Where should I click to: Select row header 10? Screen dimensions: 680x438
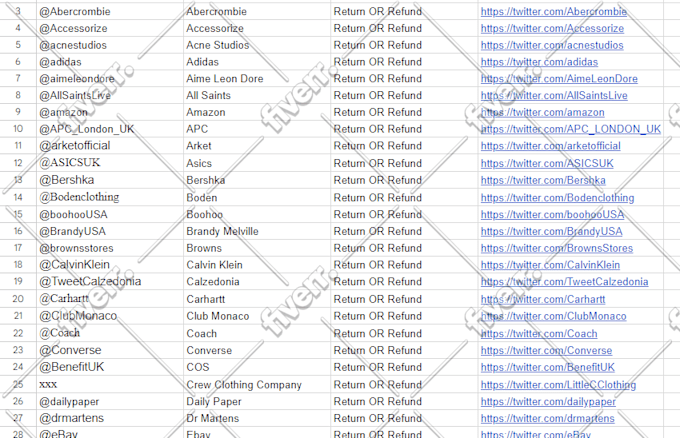(18, 129)
